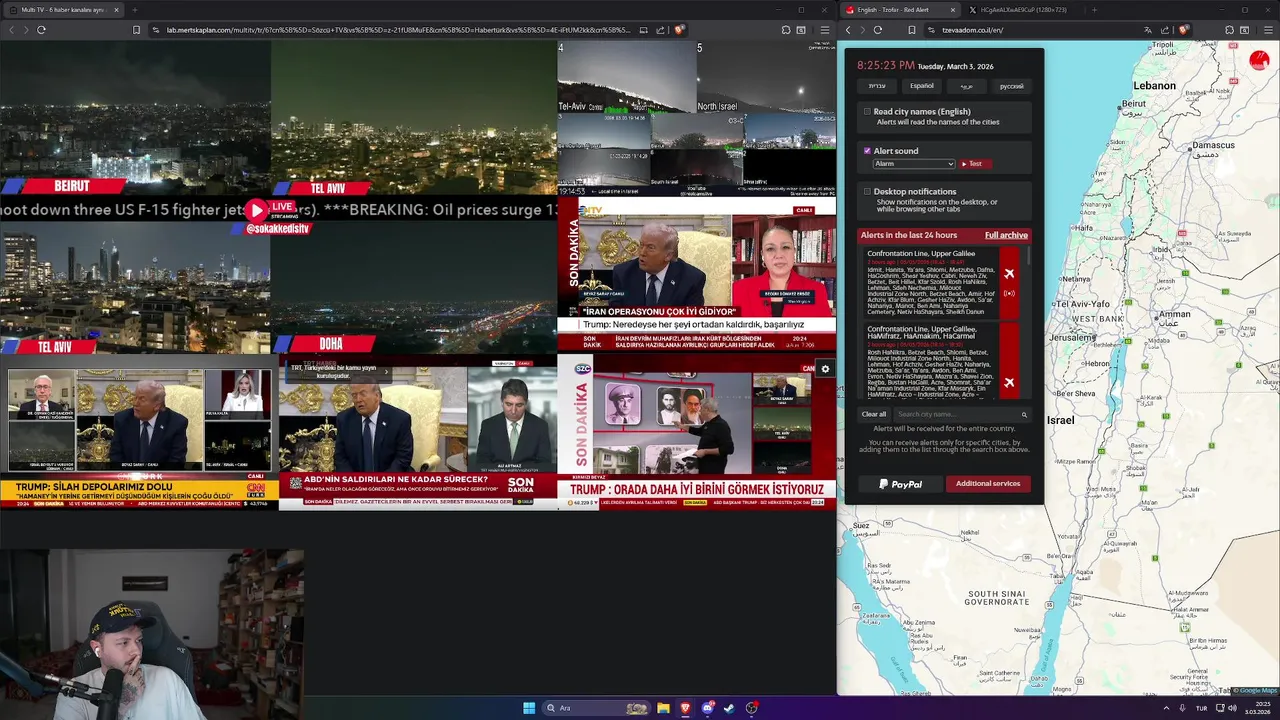
Task: Go back in the Tzofar window
Action: (x=848, y=30)
